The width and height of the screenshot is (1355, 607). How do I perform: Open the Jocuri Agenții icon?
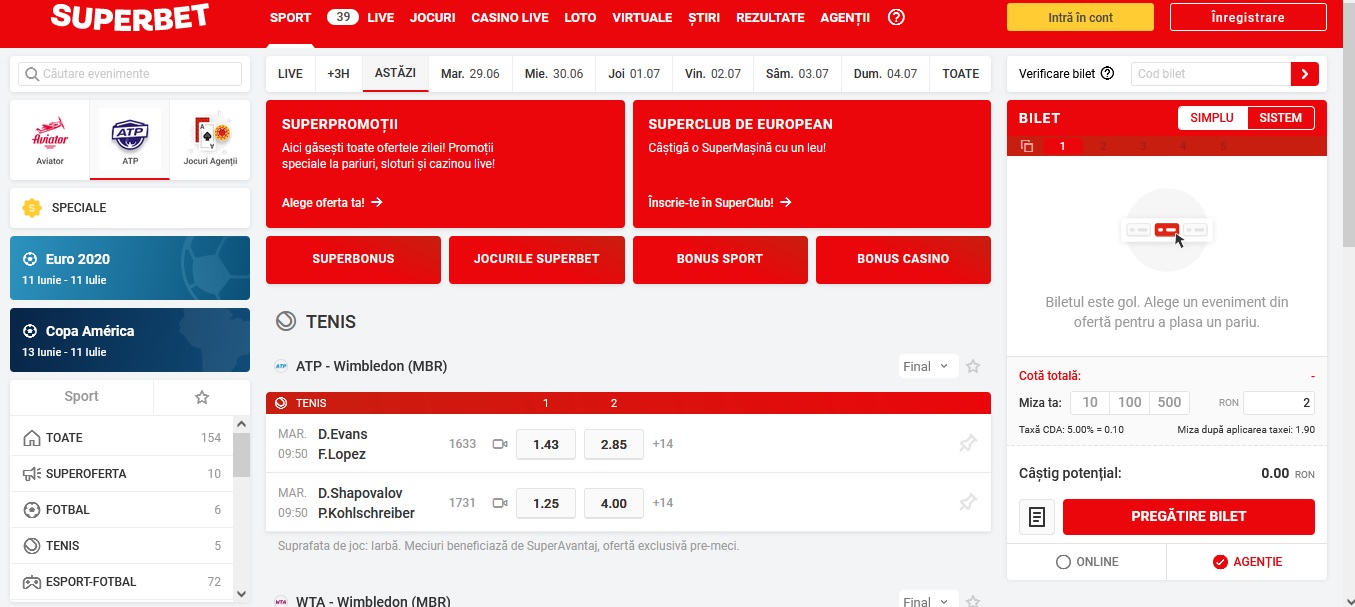click(x=210, y=140)
